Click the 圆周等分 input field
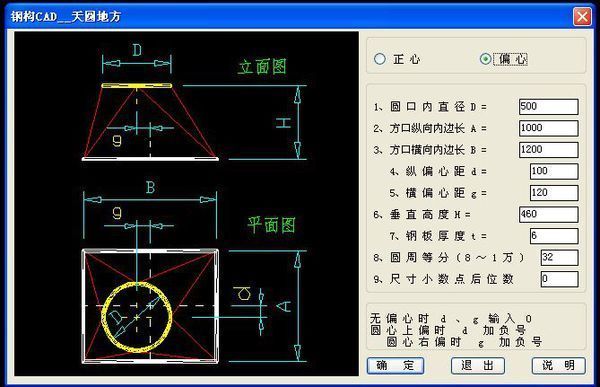The height and width of the screenshot is (387, 600). (559, 258)
